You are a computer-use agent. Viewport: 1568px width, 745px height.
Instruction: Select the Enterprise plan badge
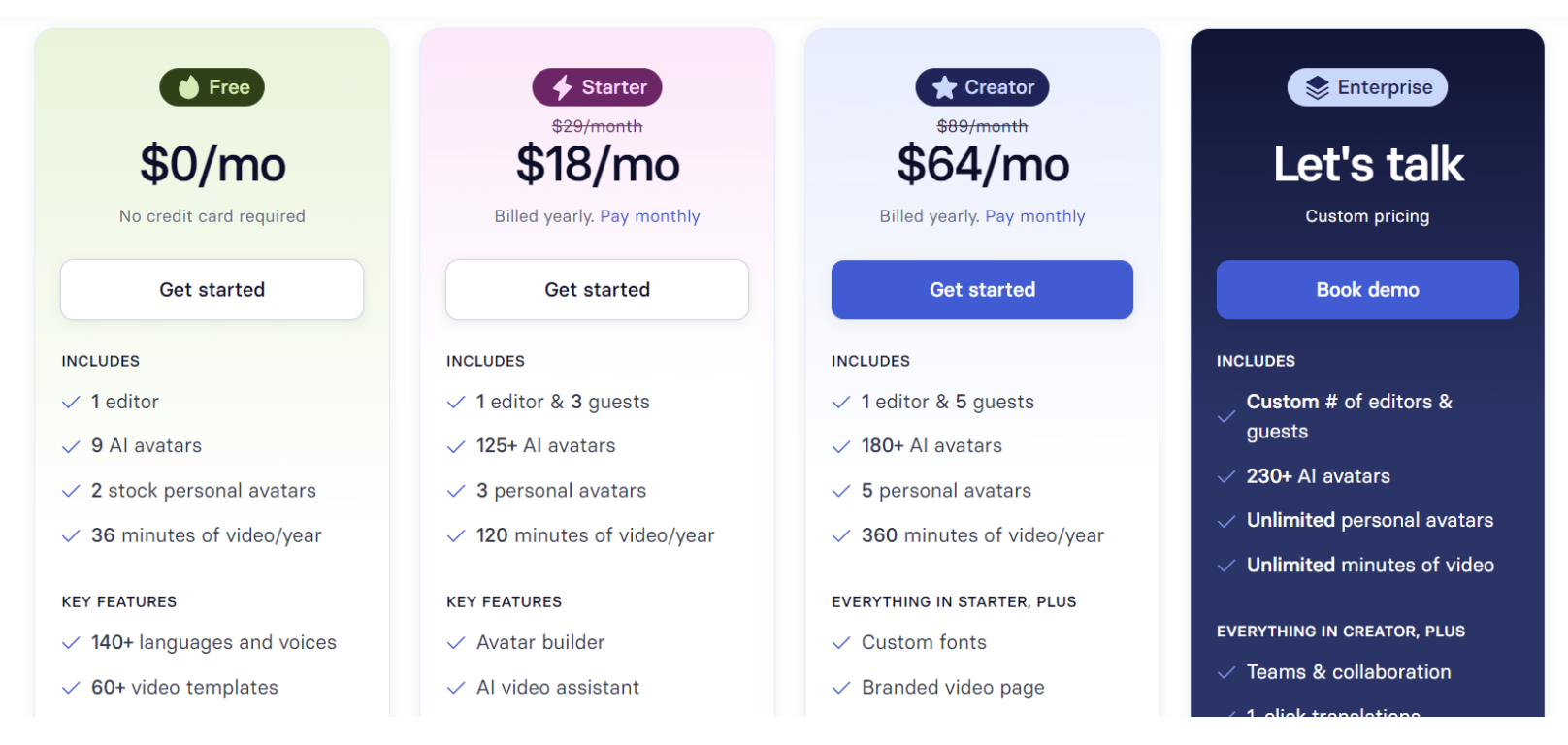pos(1367,87)
